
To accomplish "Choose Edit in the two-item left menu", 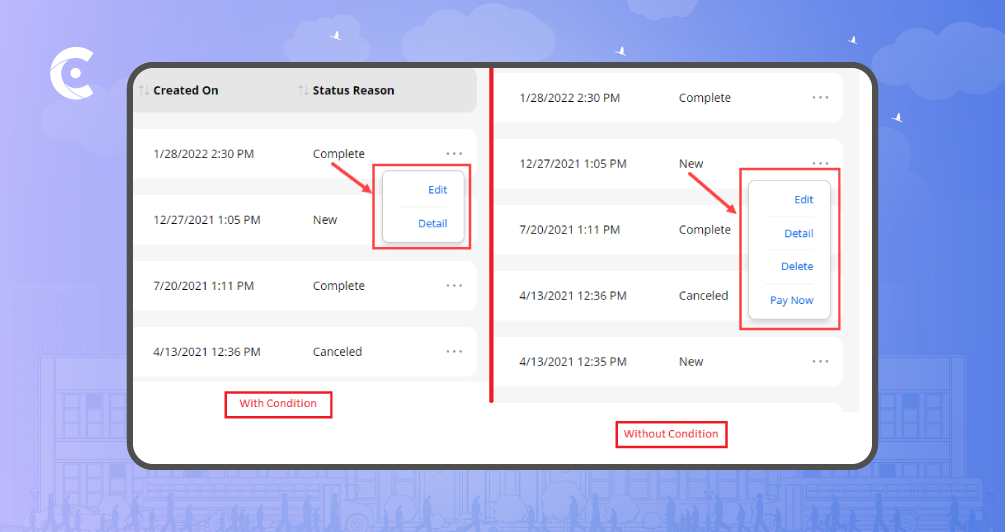I will tap(437, 190).
